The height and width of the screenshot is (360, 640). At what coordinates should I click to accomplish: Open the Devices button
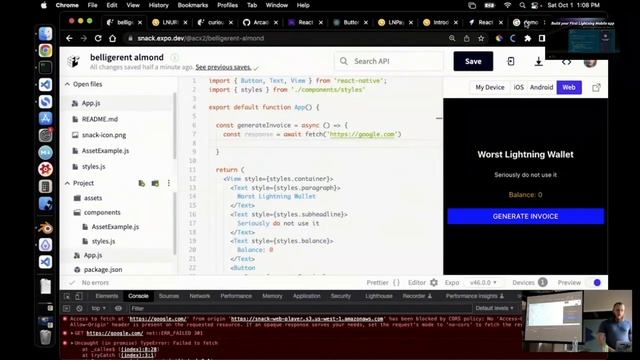(x=529, y=282)
